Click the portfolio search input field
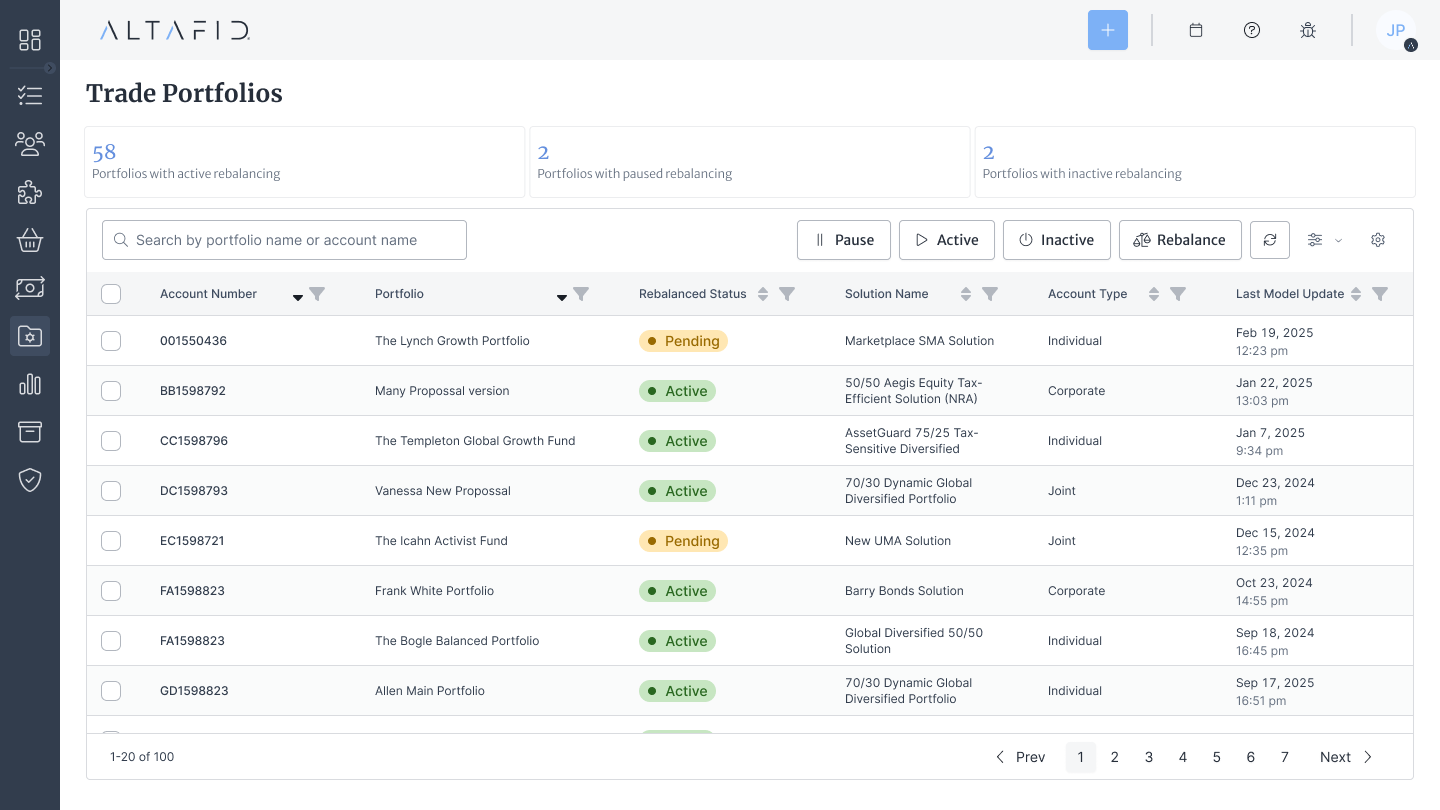The height and width of the screenshot is (810, 1440). click(285, 240)
